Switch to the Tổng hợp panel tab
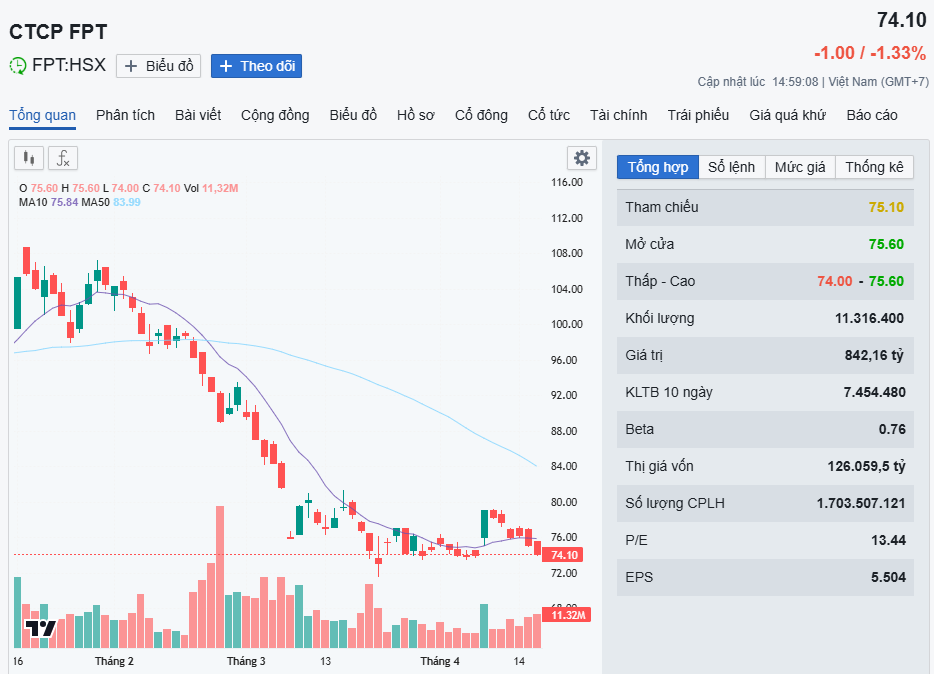The height and width of the screenshot is (674, 934). pyautogui.click(x=658, y=167)
